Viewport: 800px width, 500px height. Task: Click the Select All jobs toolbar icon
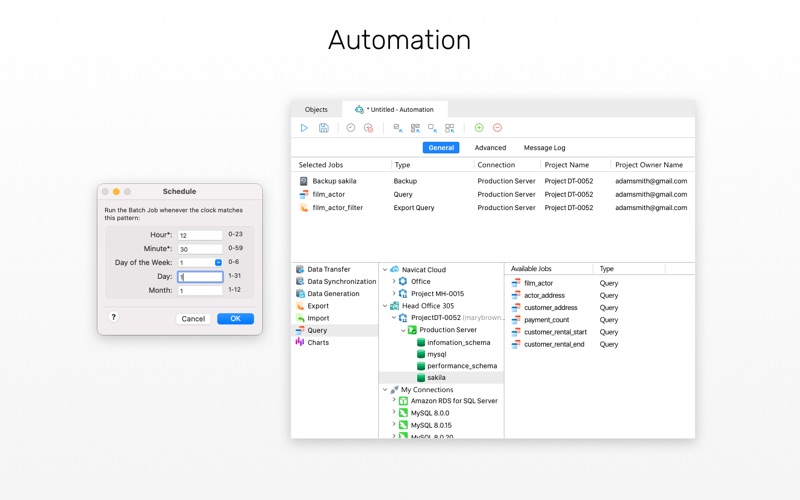[415, 128]
